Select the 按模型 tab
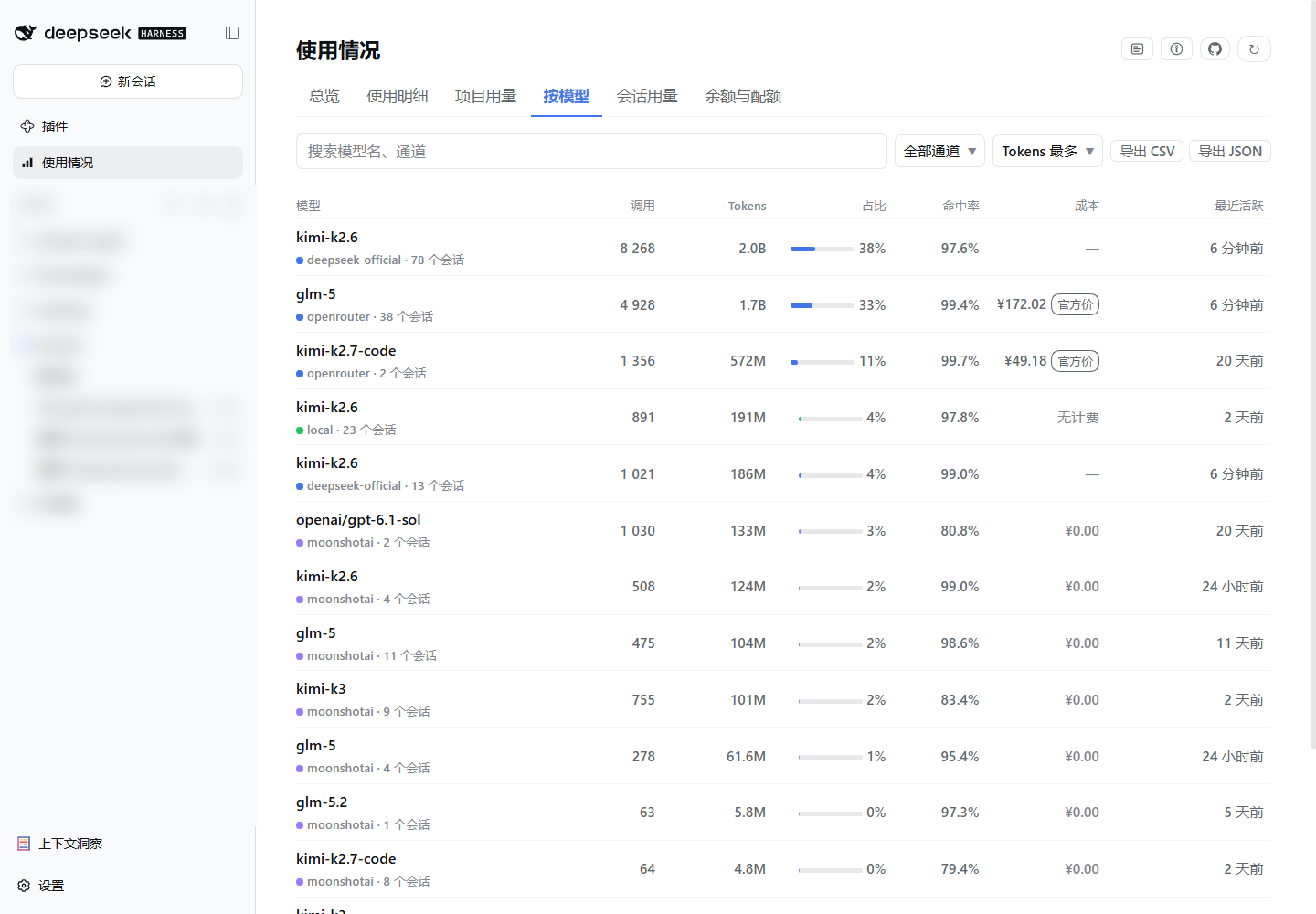 567,96
